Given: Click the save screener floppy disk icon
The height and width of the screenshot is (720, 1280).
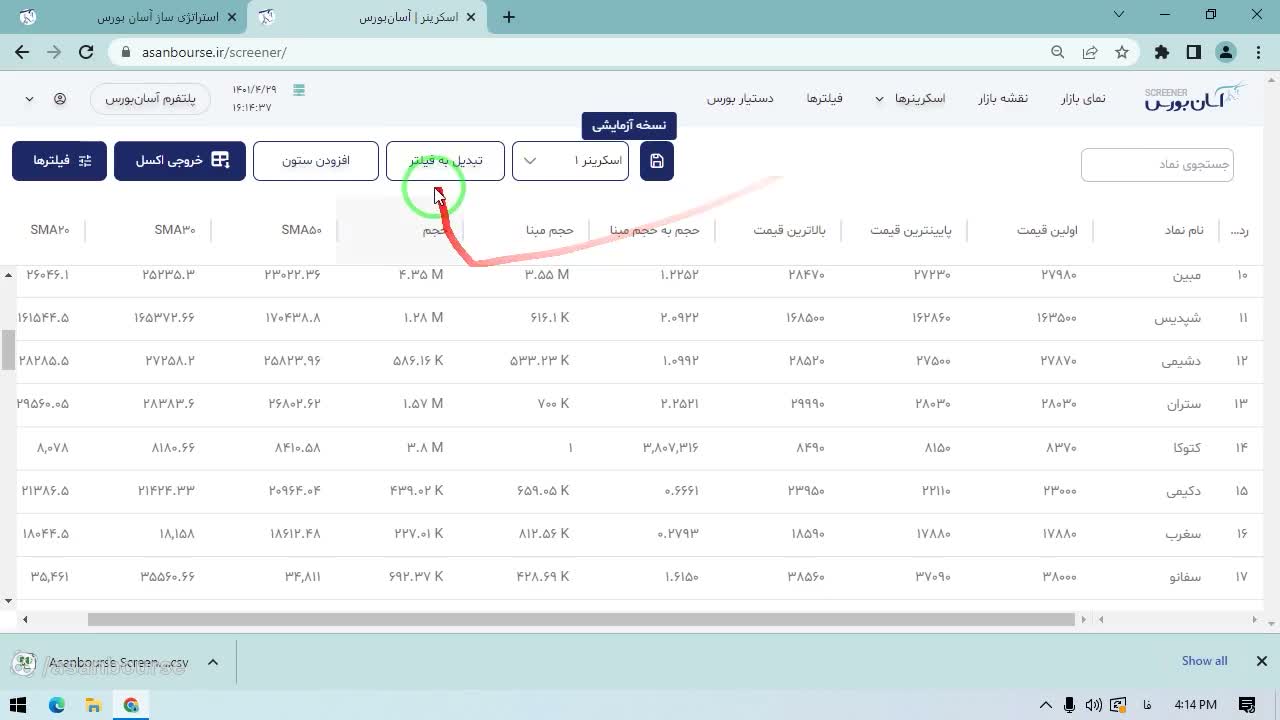Looking at the screenshot, I should point(657,161).
